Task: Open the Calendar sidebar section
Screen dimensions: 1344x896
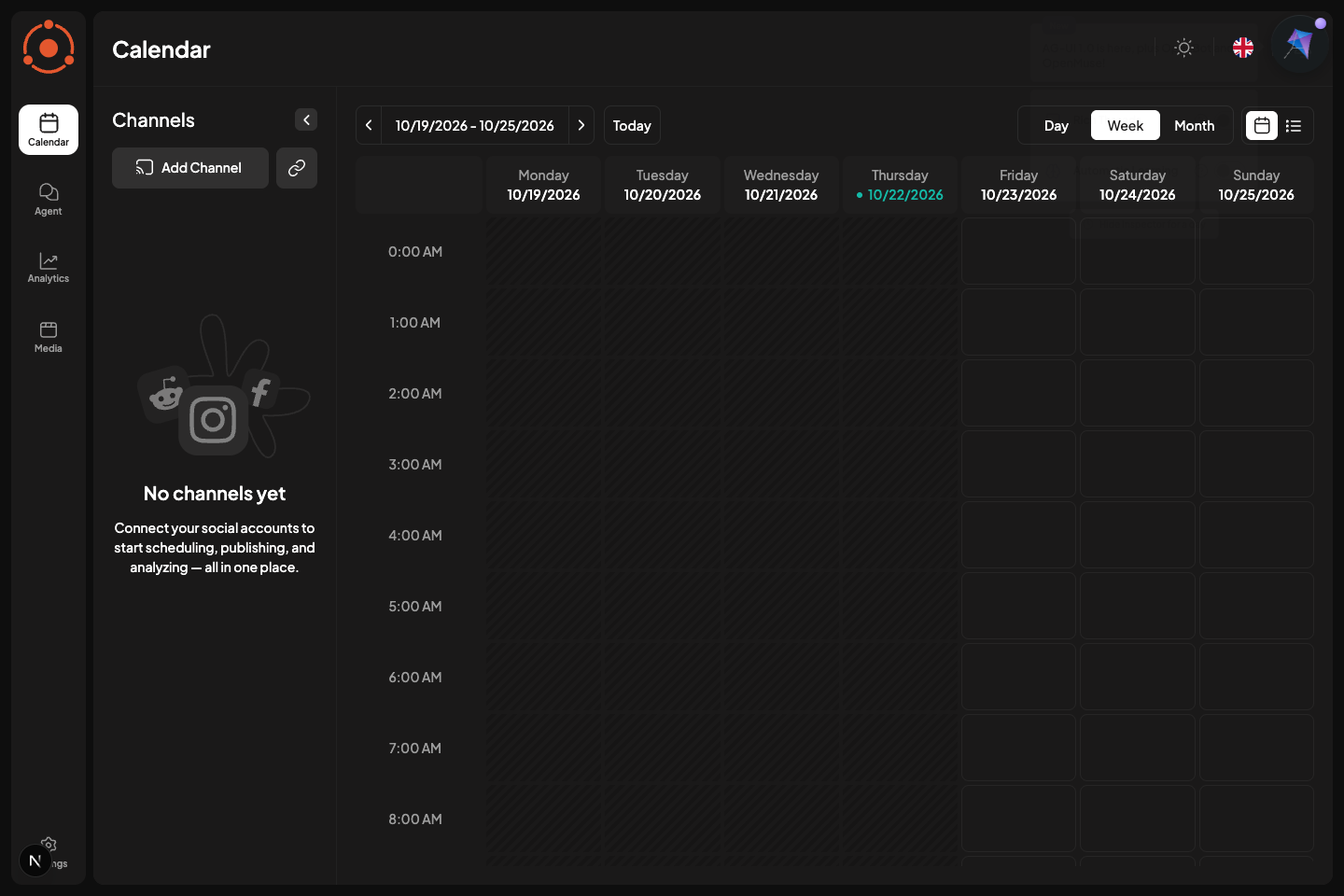Action: coord(49,130)
